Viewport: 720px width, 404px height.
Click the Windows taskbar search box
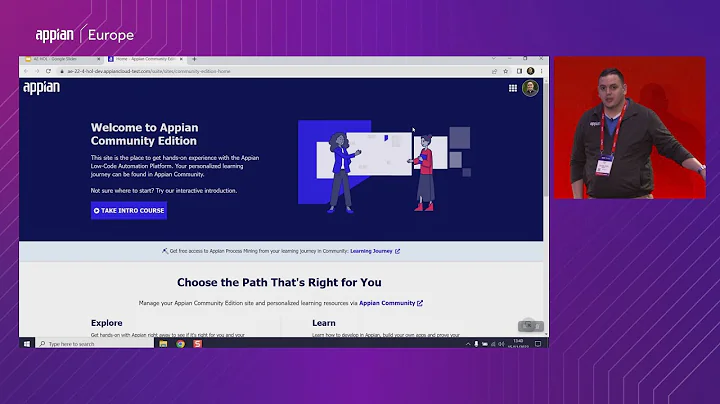(95, 343)
